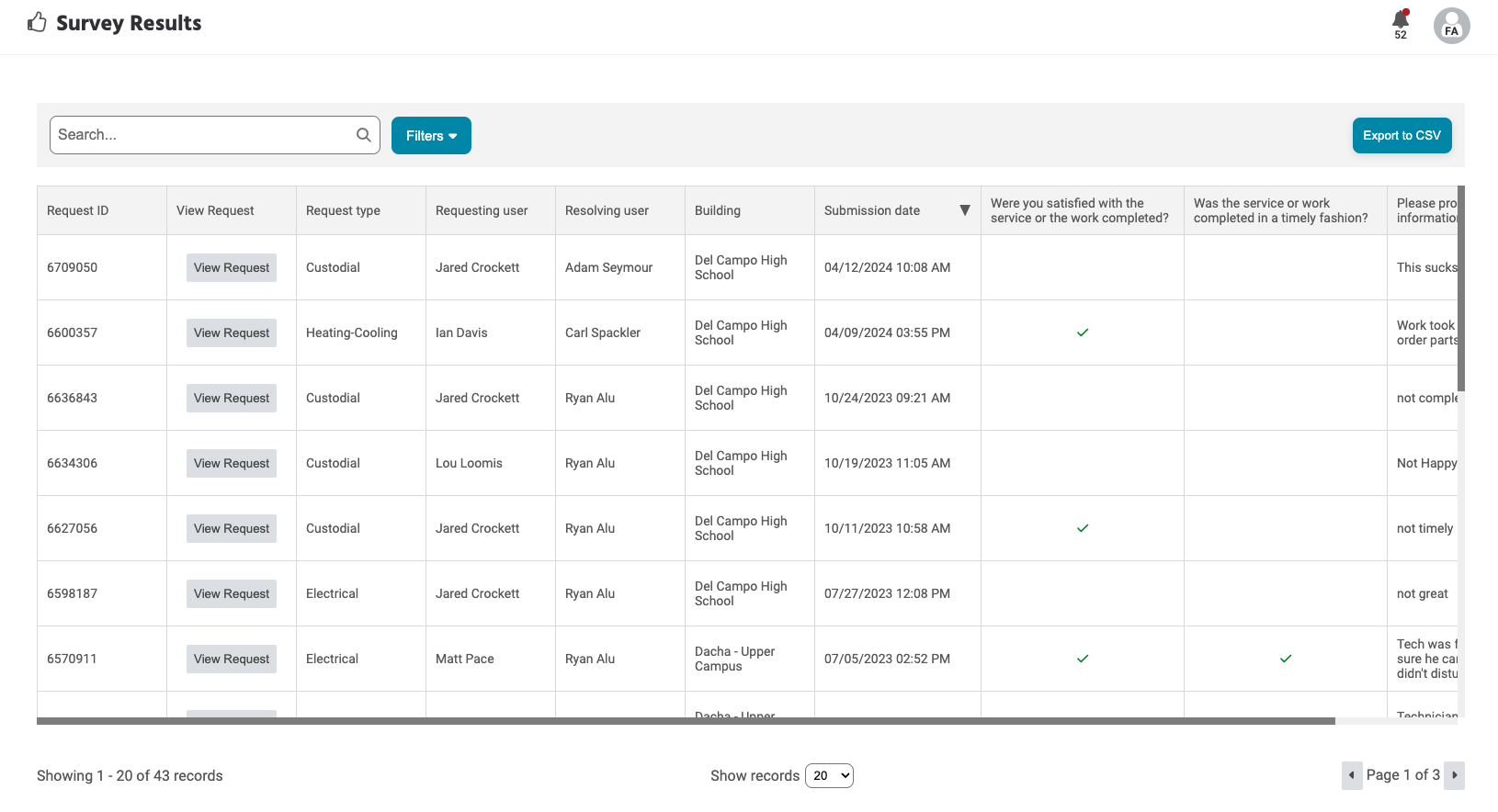Image resolution: width=1498 pixels, height=812 pixels.
Task: View Request for ID 6709050
Action: pos(232,267)
